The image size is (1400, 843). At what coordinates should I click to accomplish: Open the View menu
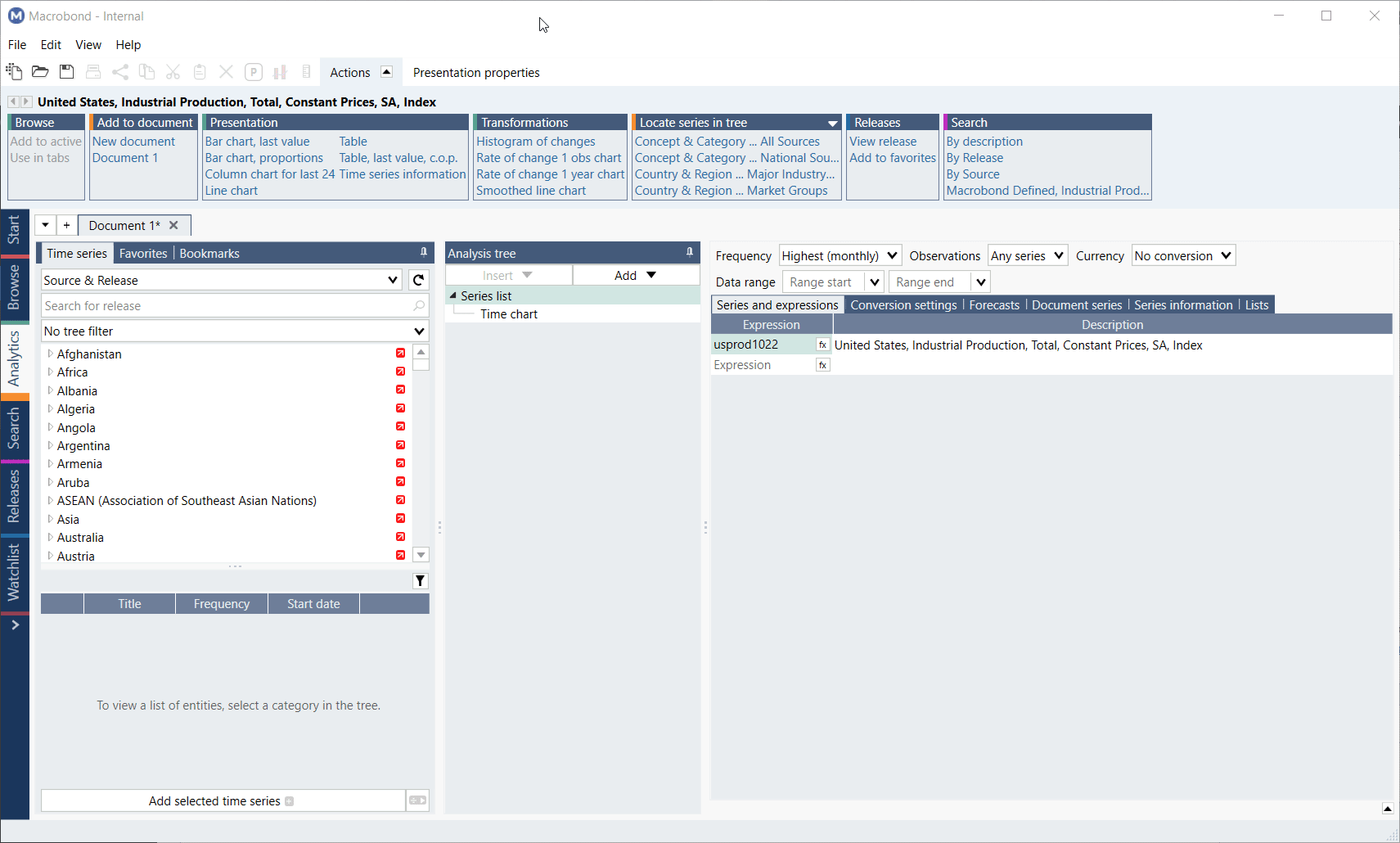88,44
